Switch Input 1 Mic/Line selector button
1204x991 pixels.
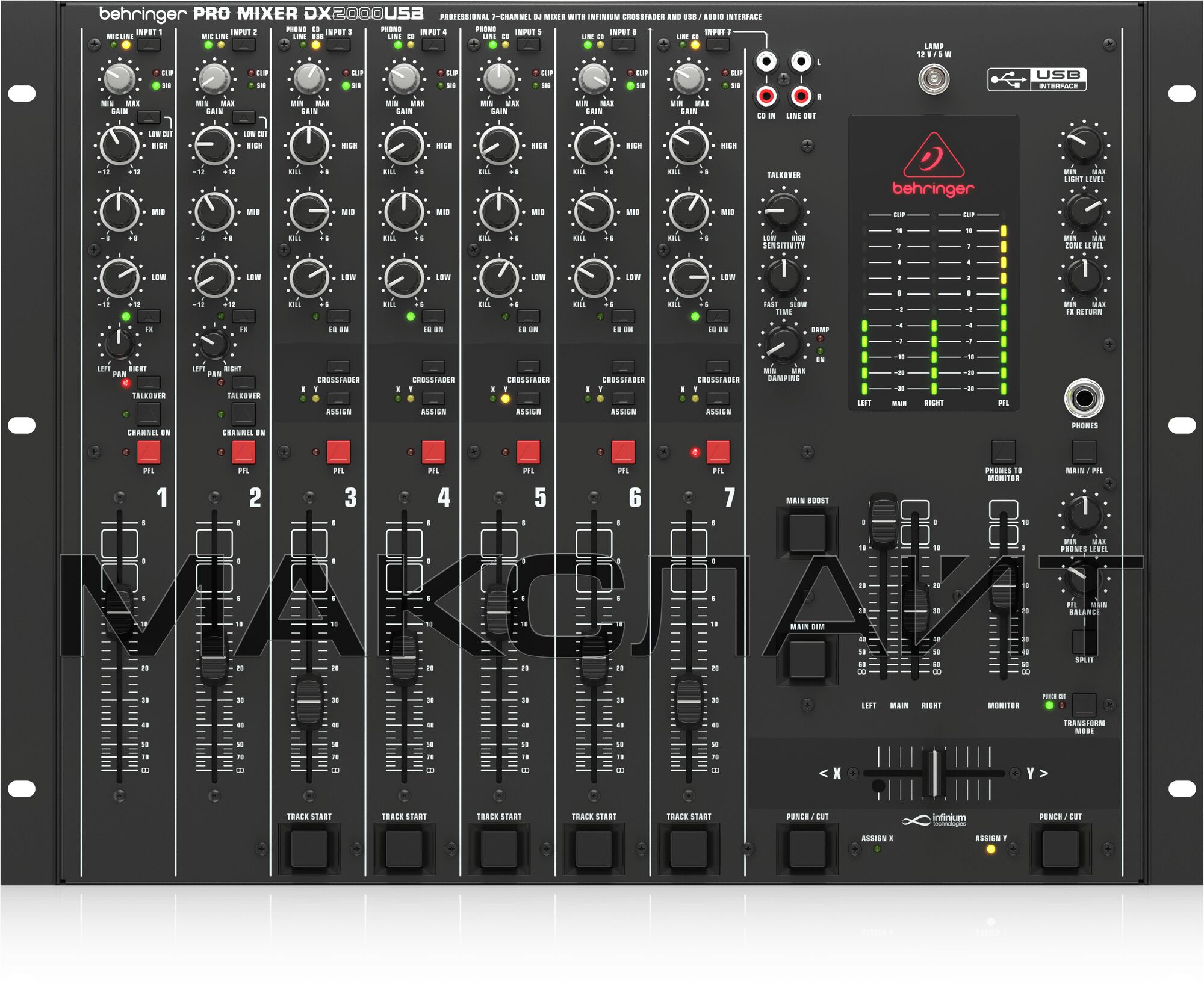149,45
